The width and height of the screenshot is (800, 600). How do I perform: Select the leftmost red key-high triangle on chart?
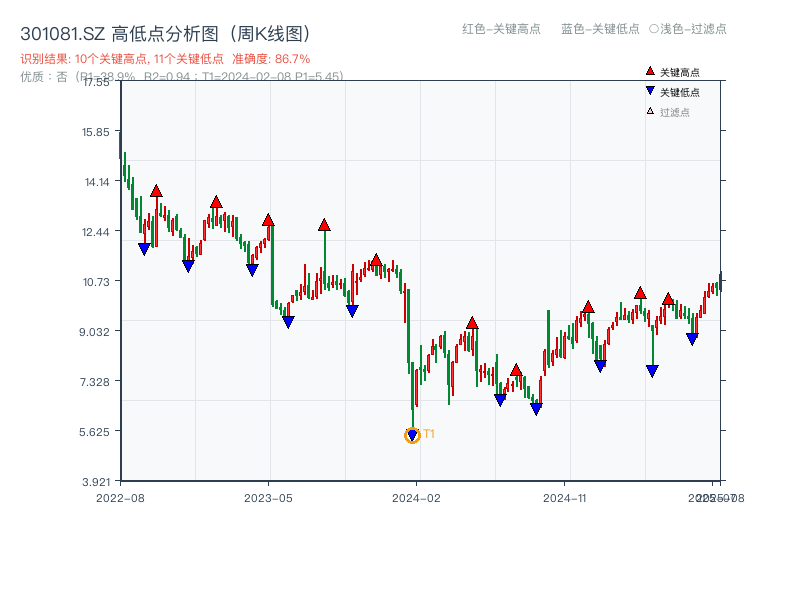156,191
